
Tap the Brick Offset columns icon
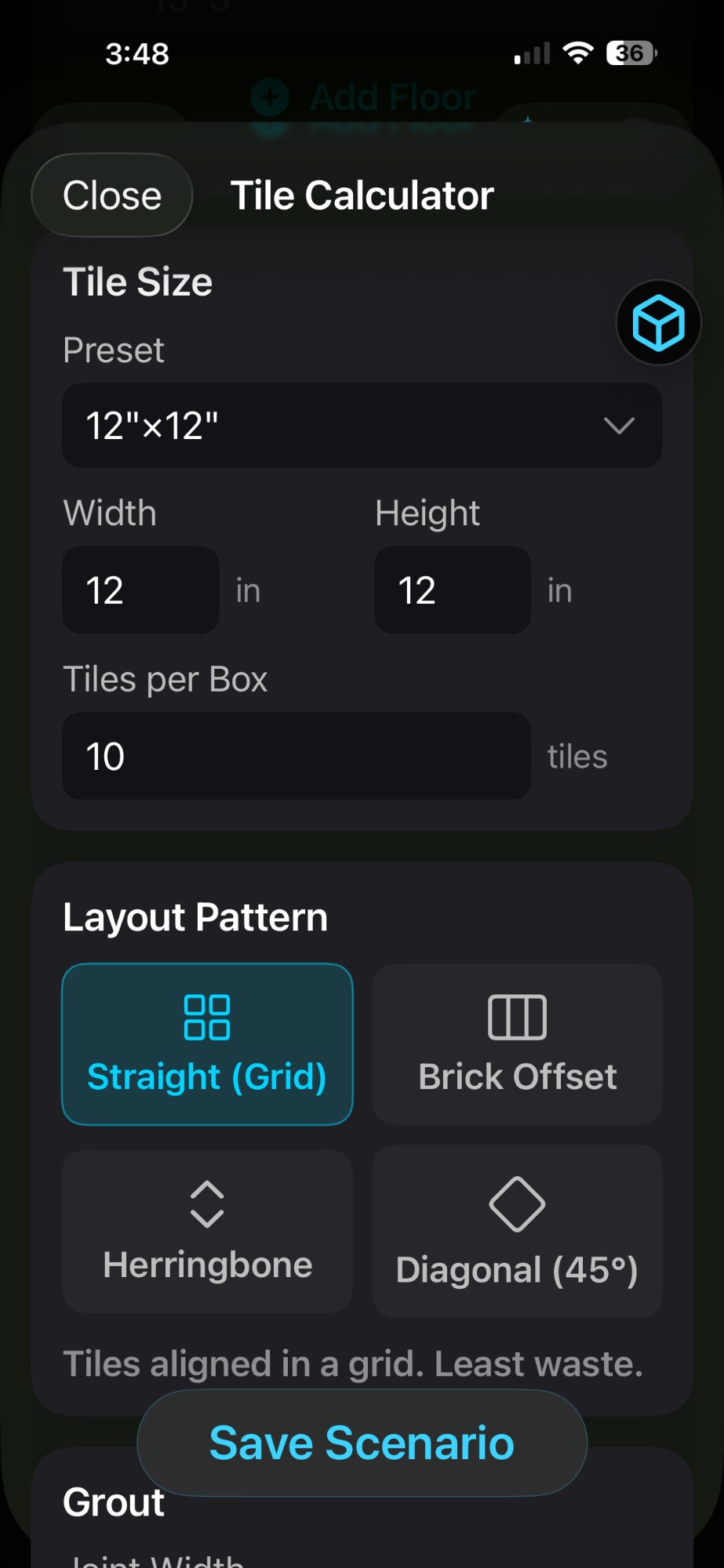(517, 1017)
